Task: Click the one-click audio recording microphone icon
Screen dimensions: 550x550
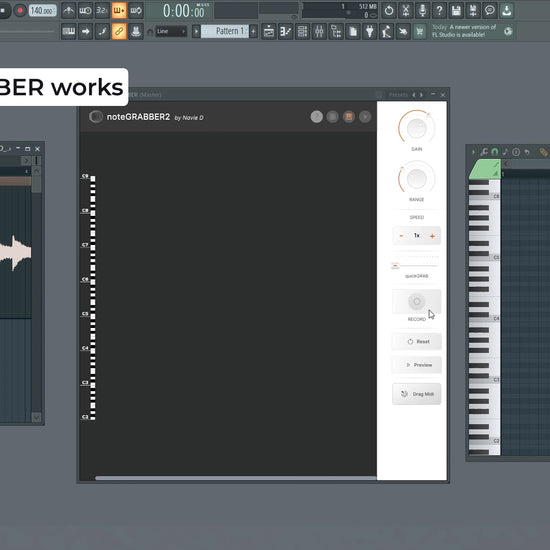Action: tap(423, 11)
